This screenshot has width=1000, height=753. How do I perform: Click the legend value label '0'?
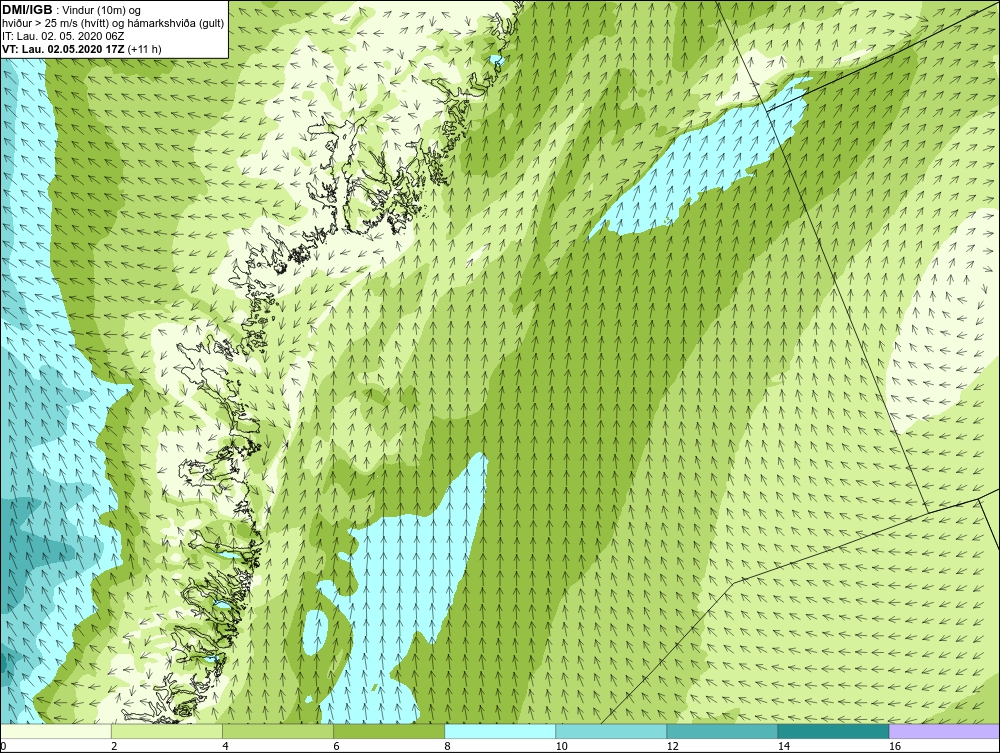click(3, 746)
